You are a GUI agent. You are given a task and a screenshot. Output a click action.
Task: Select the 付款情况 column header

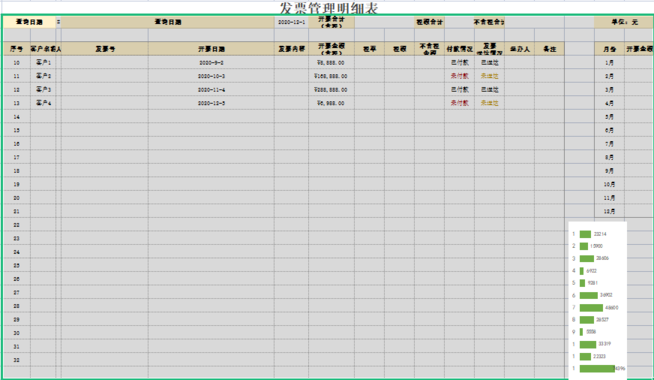pos(459,49)
